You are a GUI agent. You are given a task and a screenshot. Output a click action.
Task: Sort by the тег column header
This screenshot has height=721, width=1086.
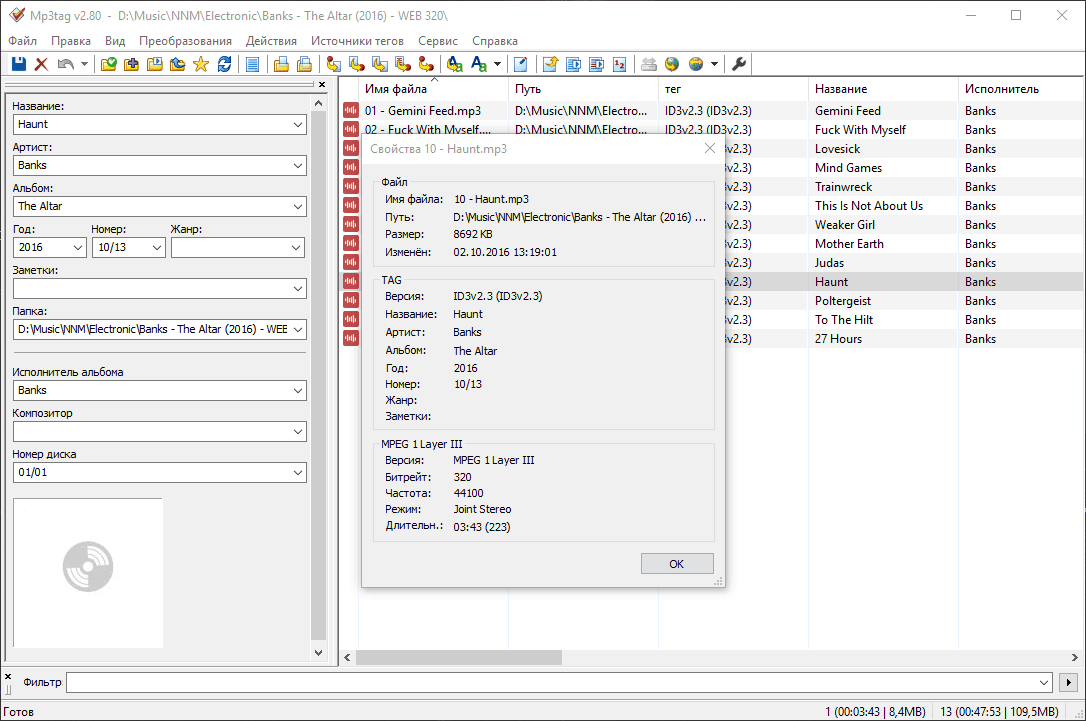733,89
